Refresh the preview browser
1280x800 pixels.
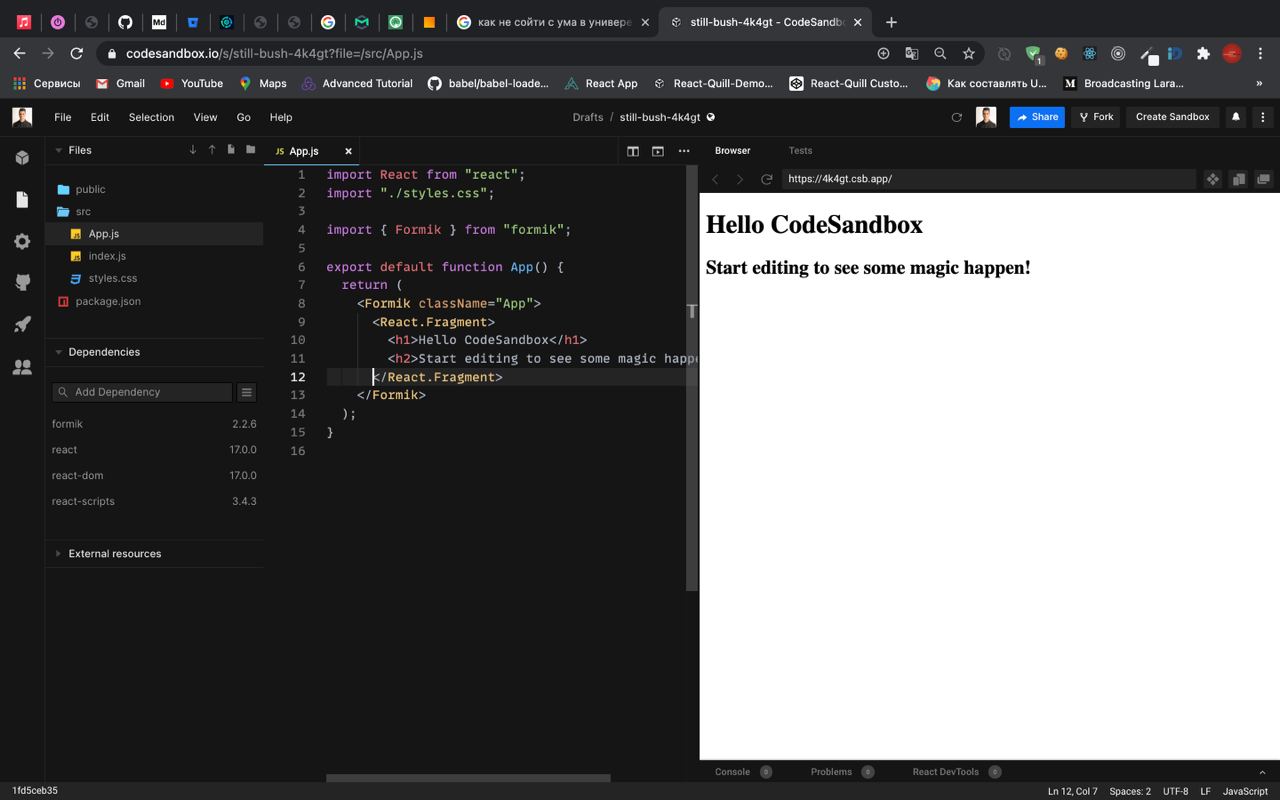point(767,179)
